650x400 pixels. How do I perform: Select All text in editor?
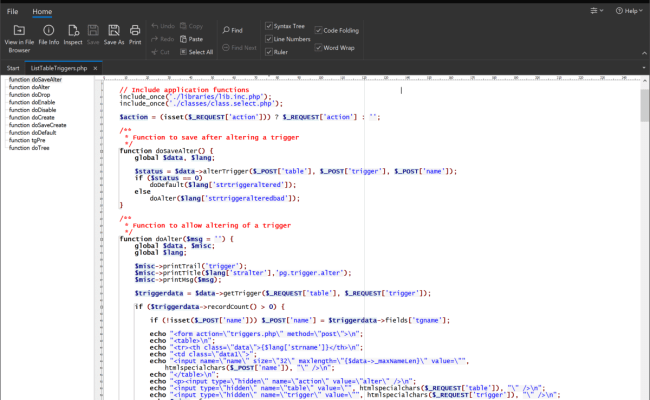click(x=196, y=52)
